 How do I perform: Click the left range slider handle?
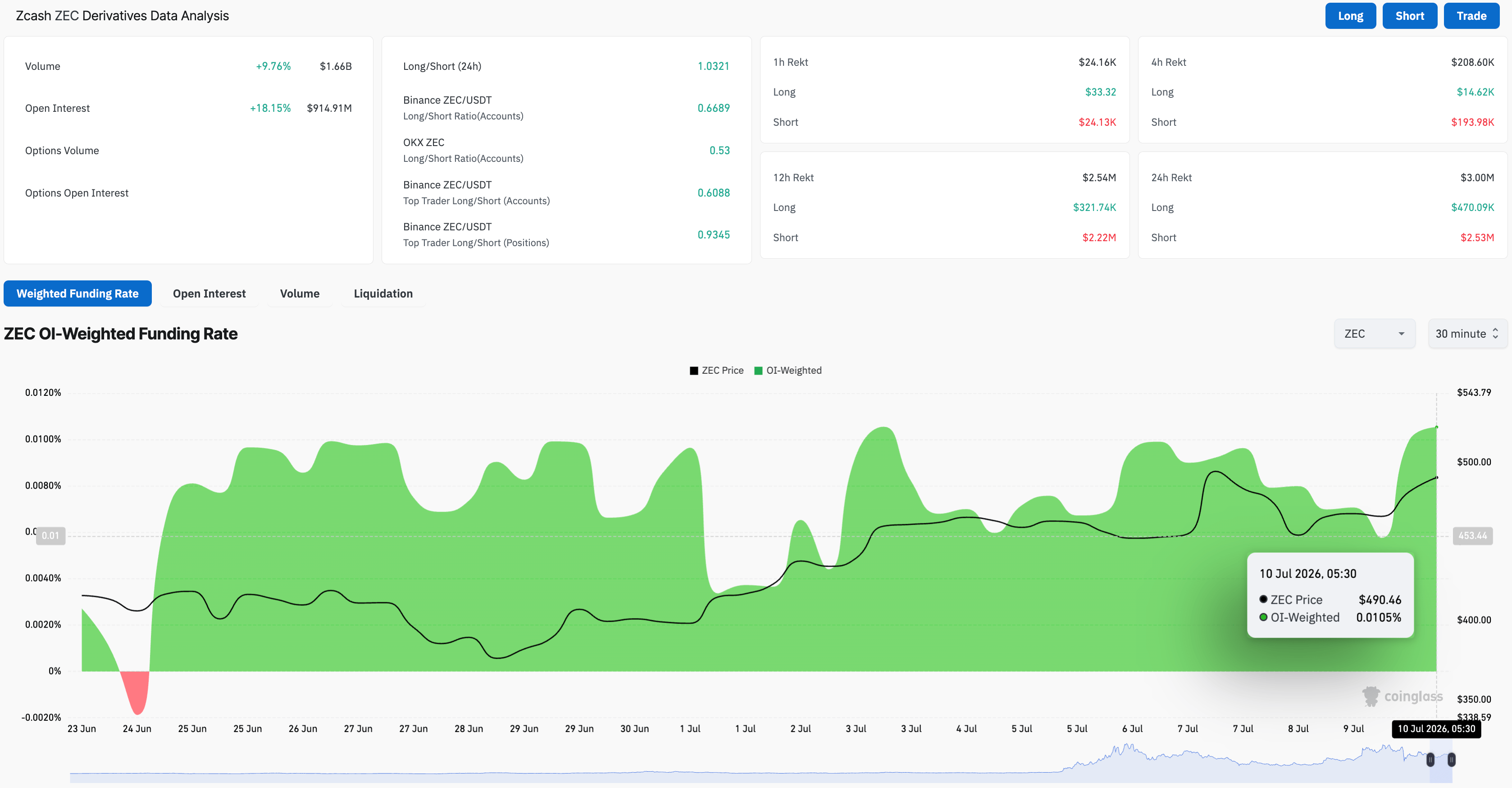(x=1430, y=760)
